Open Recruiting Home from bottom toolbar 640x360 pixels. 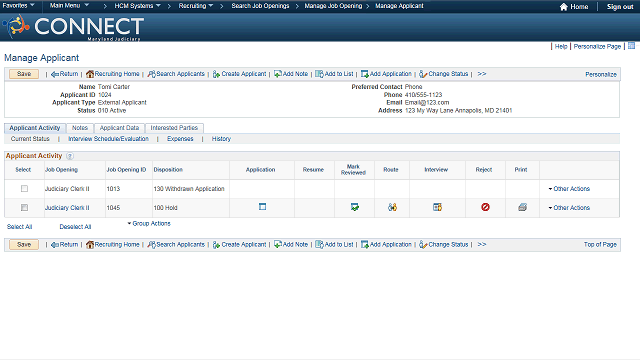tap(113, 244)
